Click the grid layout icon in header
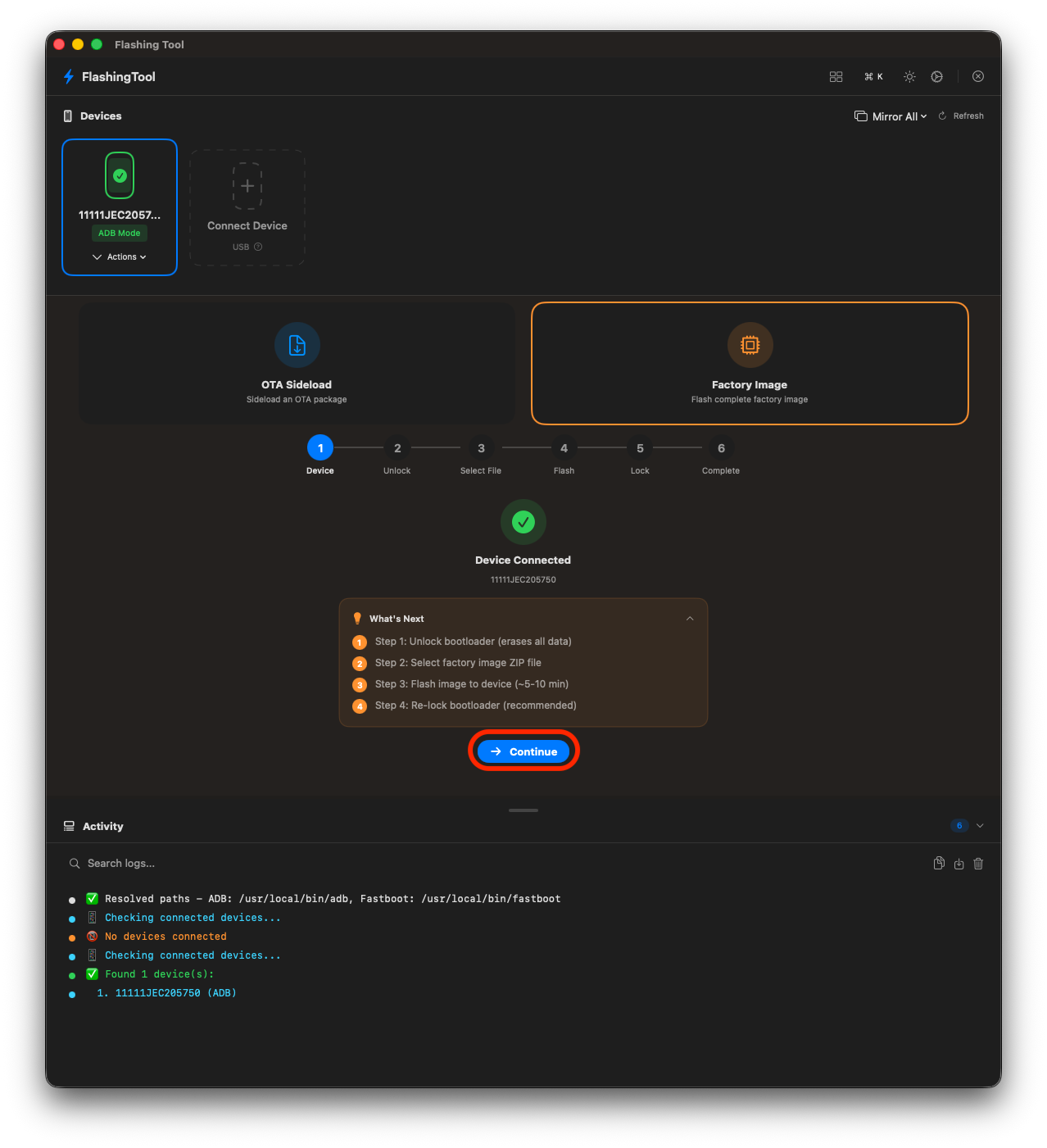Screen dimensions: 1047x1148 click(836, 76)
